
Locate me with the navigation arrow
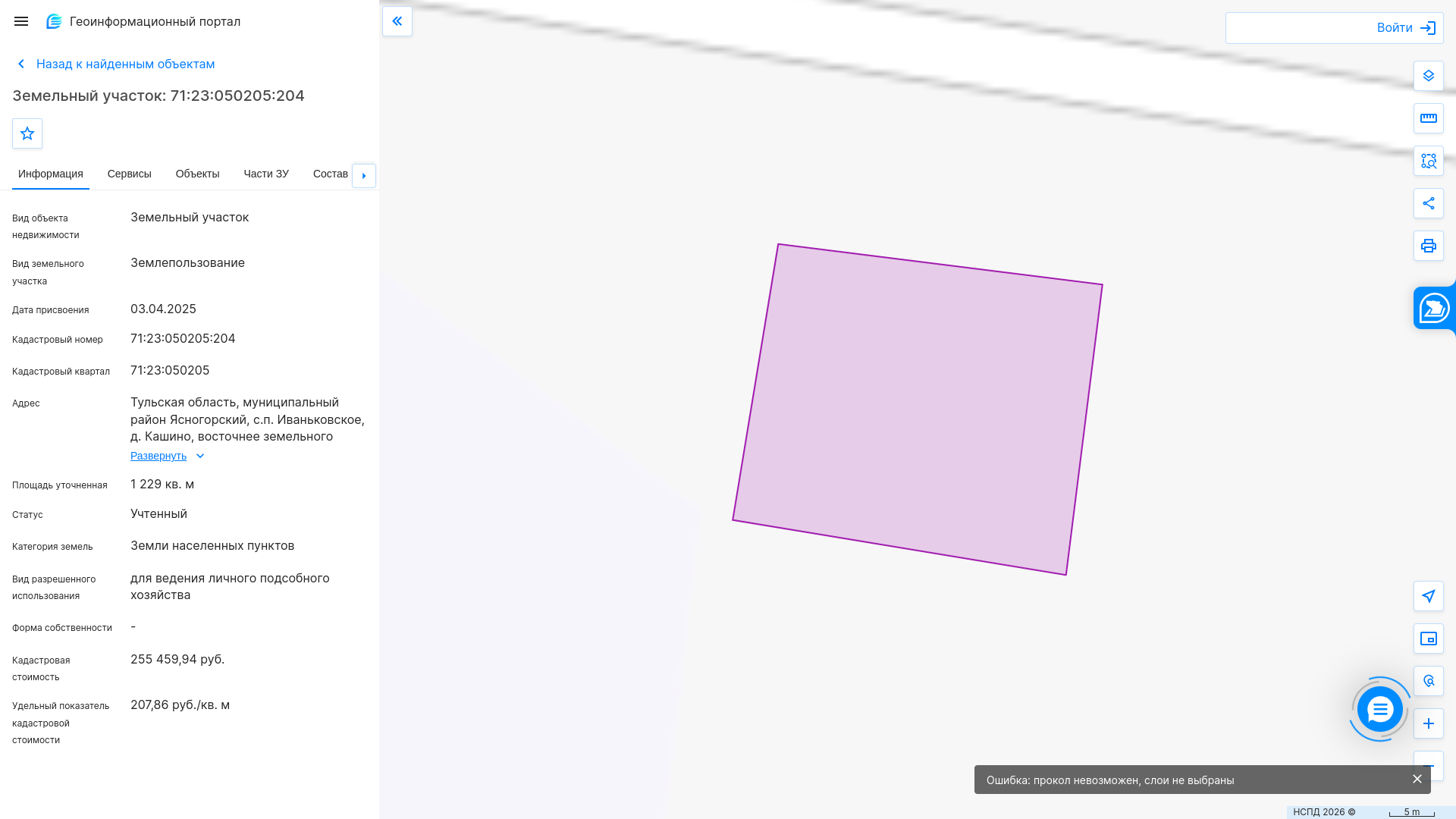pyautogui.click(x=1429, y=596)
